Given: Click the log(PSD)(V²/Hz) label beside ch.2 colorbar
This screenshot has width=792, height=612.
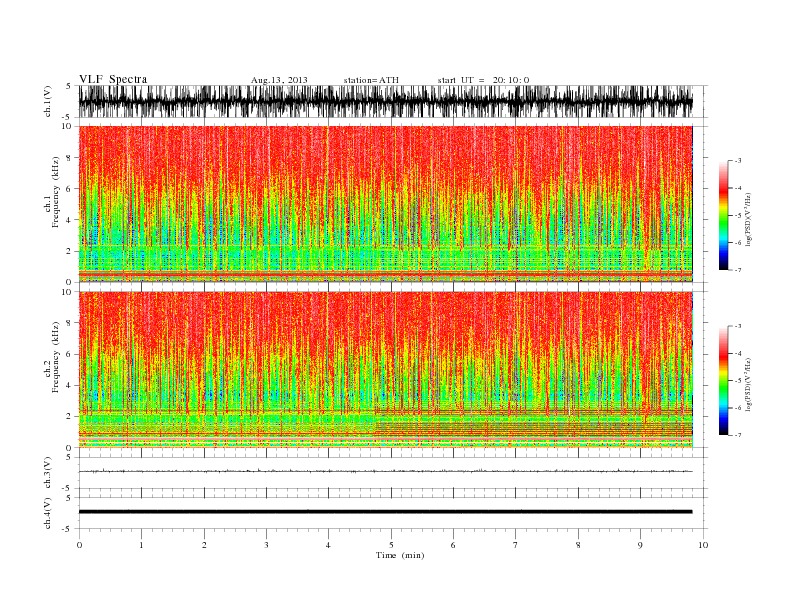Looking at the screenshot, I should 749,383.
